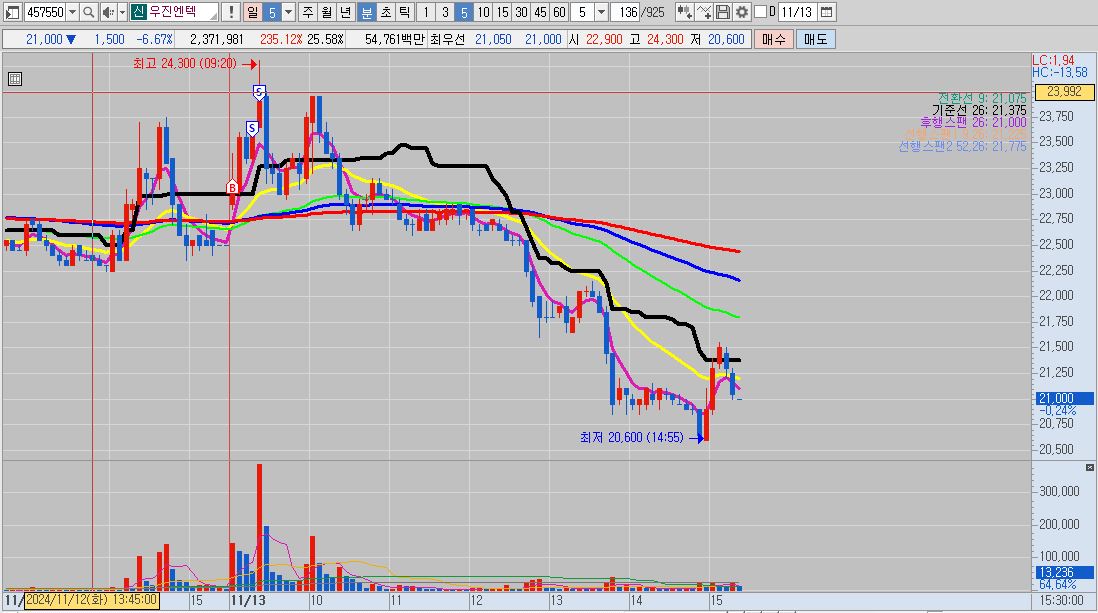Click the 매도 sell button
The image size is (1098, 613).
coord(816,39)
